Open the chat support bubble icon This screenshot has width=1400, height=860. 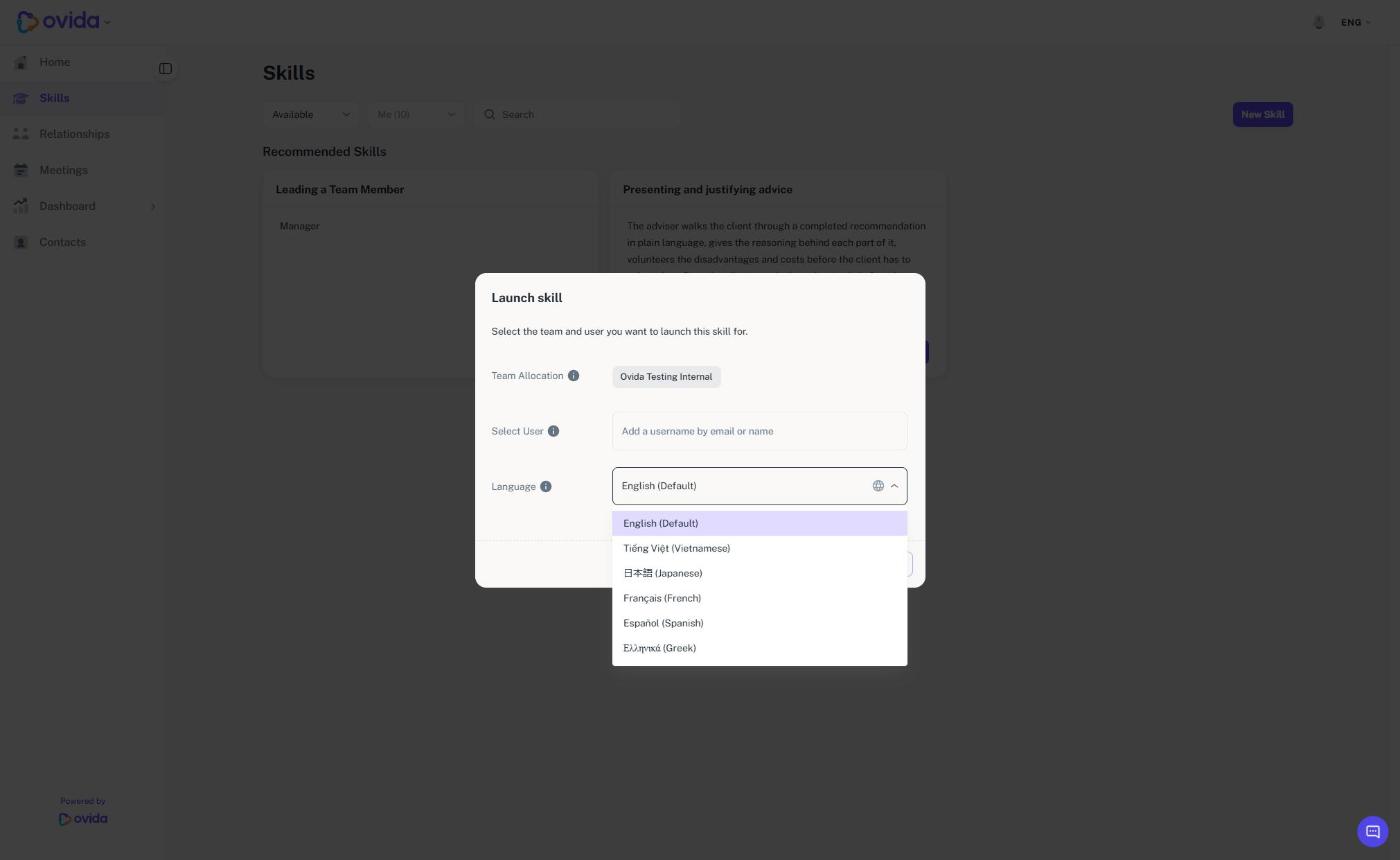[x=1372, y=831]
